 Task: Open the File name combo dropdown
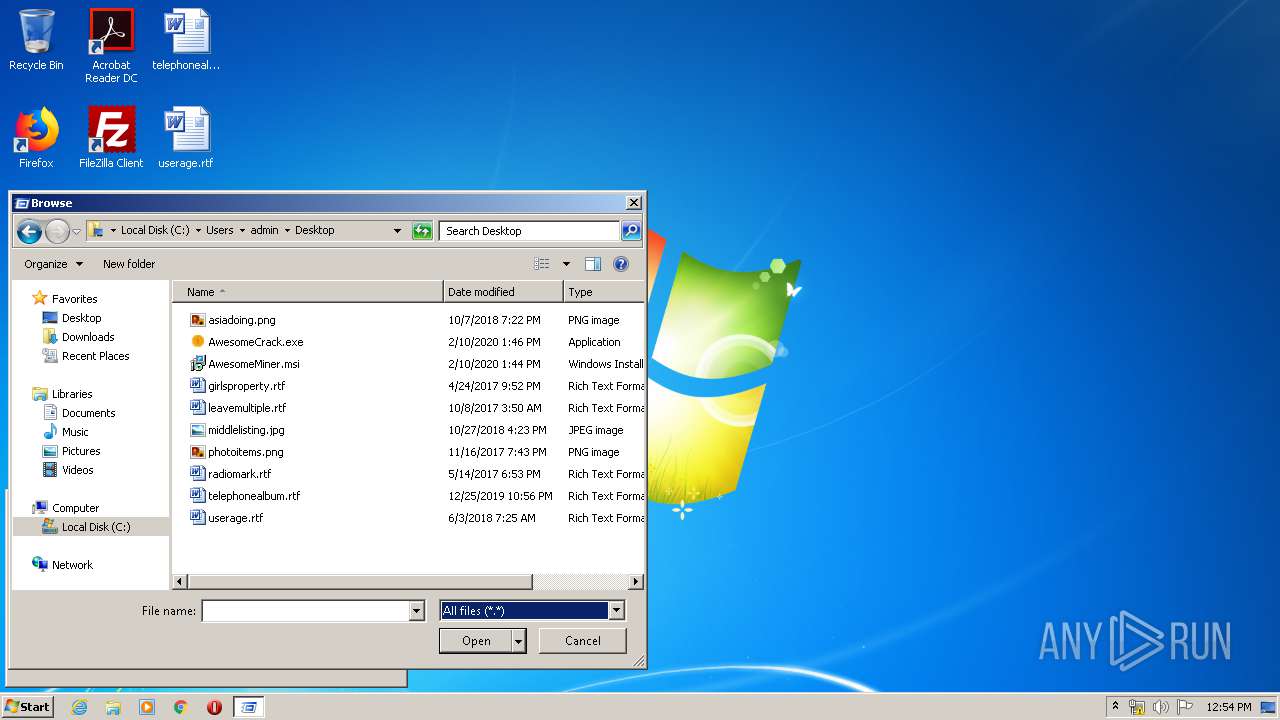pyautogui.click(x=417, y=611)
